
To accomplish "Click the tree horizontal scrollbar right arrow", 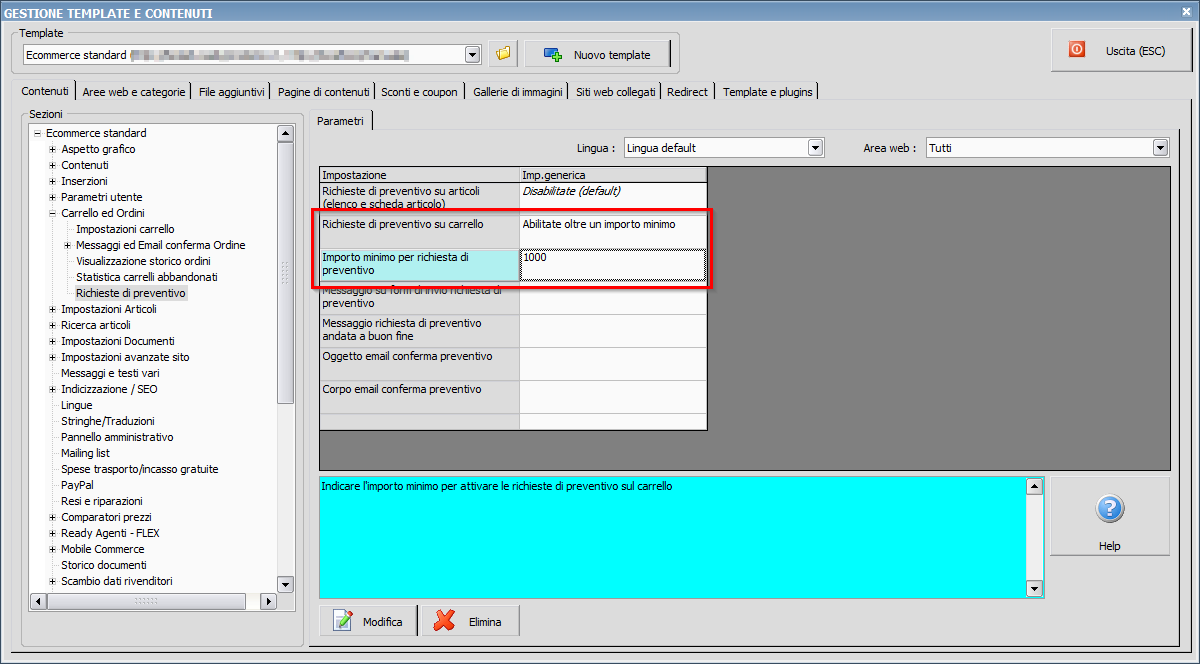I will pyautogui.click(x=268, y=601).
